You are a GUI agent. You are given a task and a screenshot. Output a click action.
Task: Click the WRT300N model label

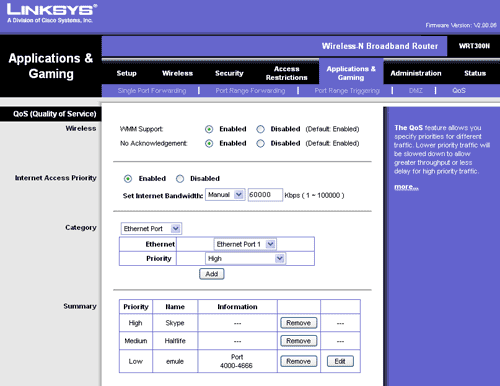pos(474,46)
